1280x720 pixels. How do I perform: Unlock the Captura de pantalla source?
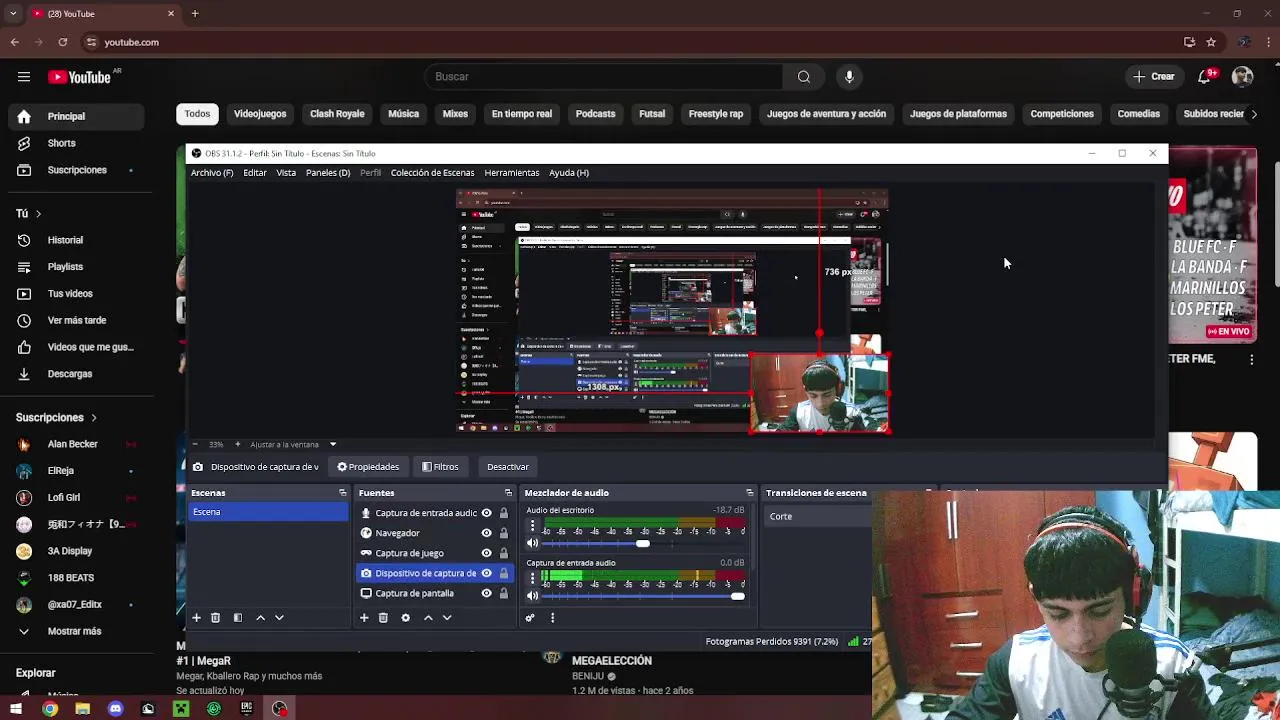coord(503,593)
